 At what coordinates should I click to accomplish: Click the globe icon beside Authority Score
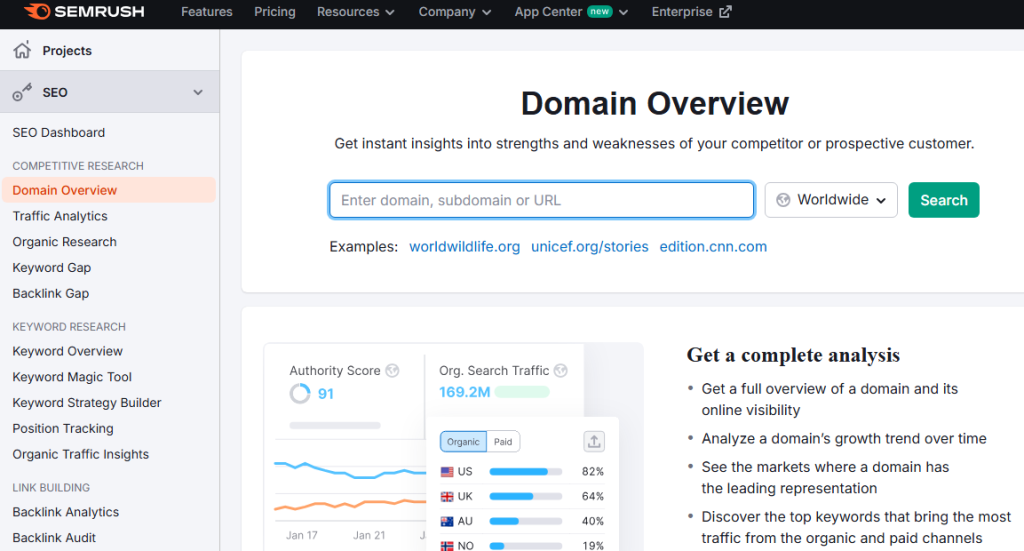click(x=393, y=371)
